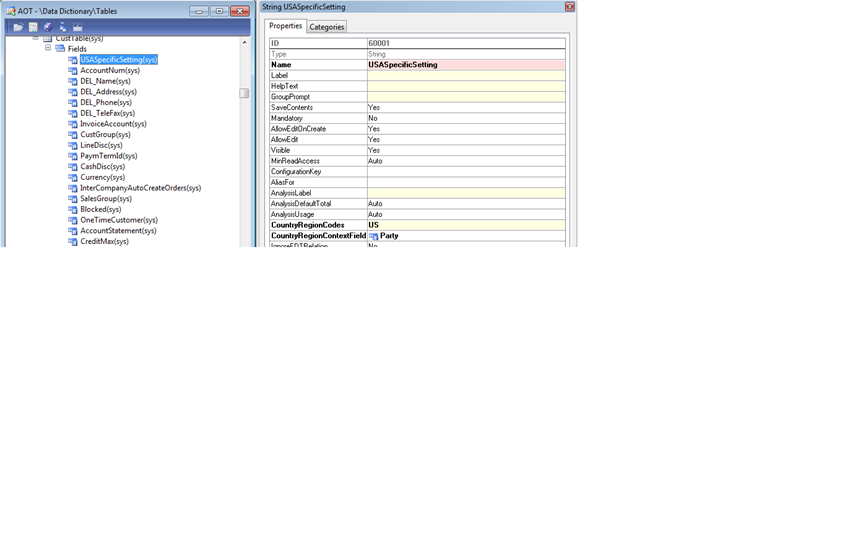864x540 pixels.
Task: Click the field icon beside OneTimeCustomer(sys)
Action: (73, 220)
